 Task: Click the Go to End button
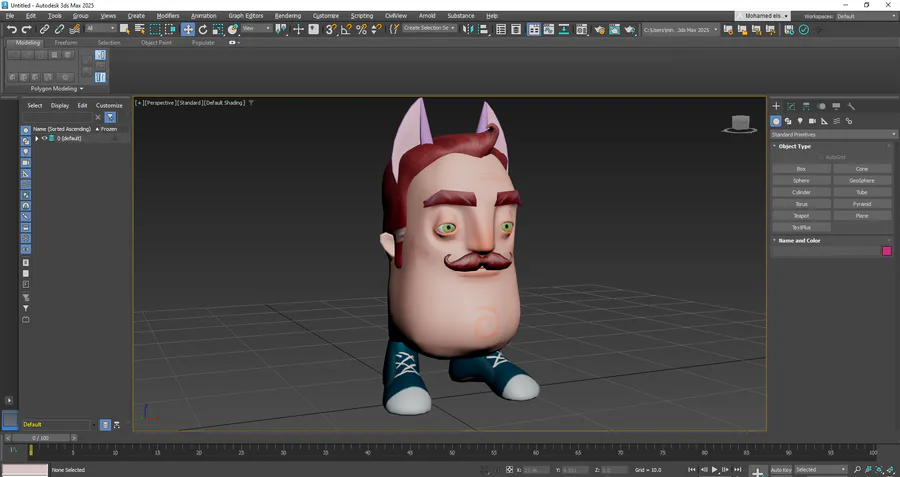[738, 470]
